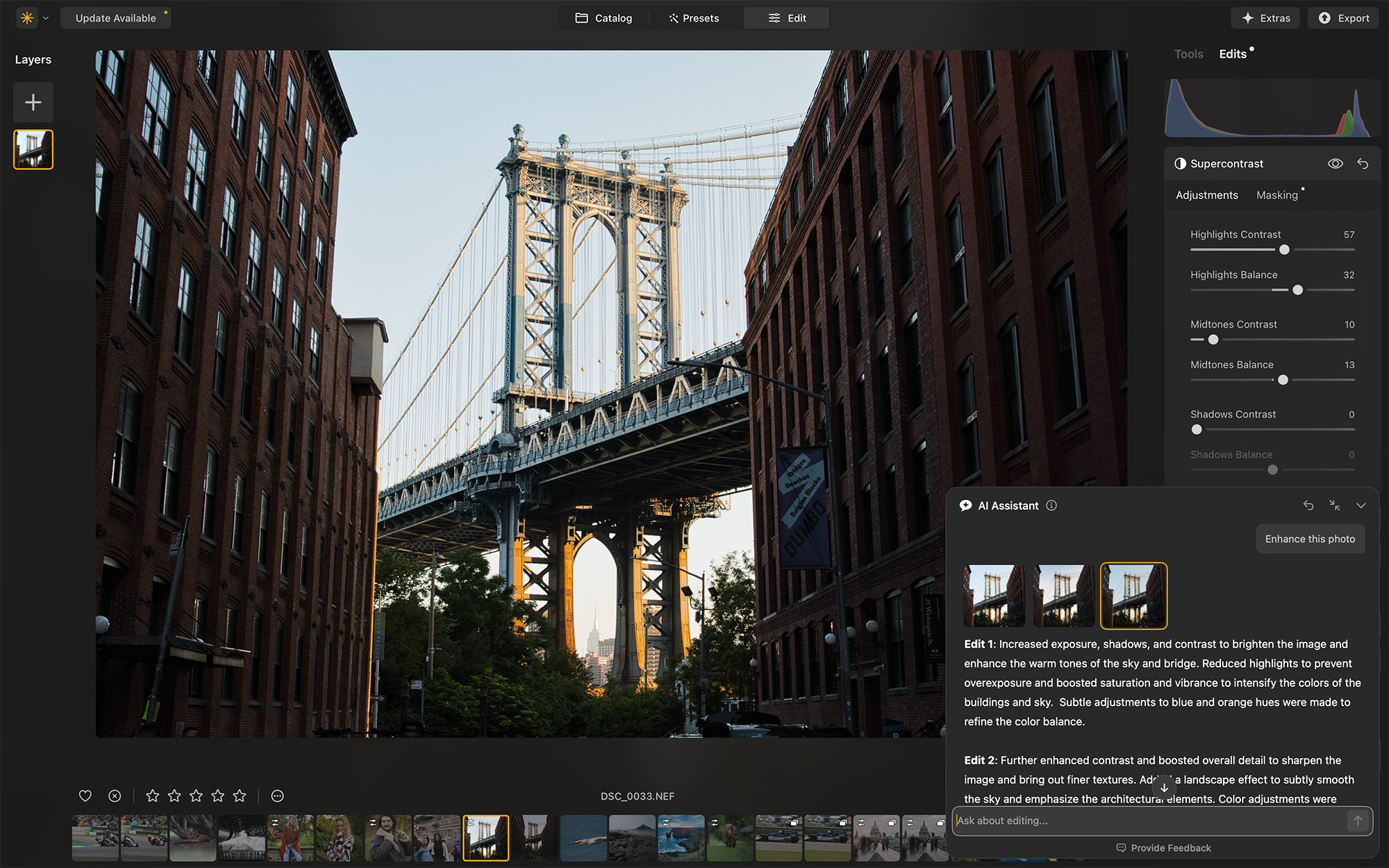The image size is (1389, 868).
Task: Undo Supercontrast changes with the revert arrow
Action: click(x=1362, y=163)
